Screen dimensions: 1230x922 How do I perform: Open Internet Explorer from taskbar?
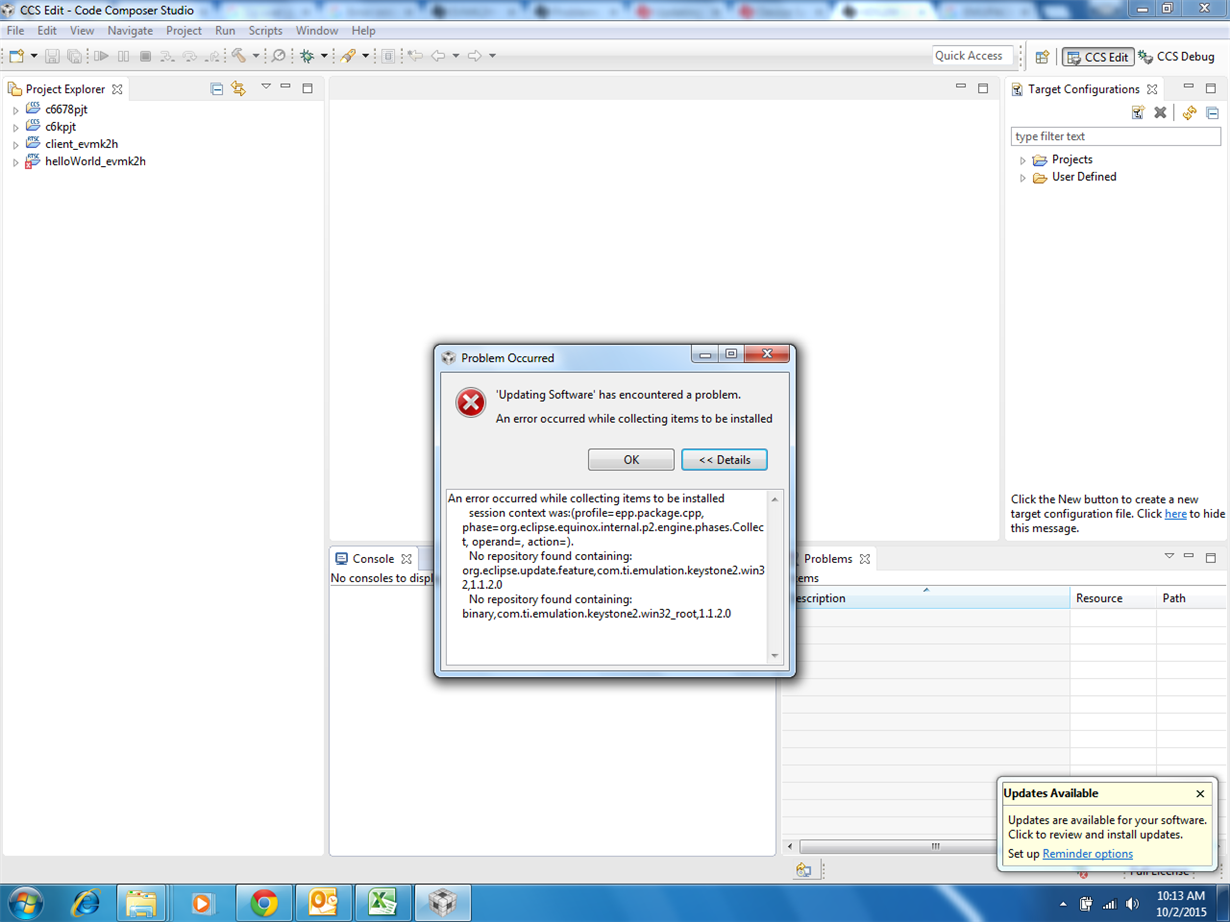[x=87, y=903]
